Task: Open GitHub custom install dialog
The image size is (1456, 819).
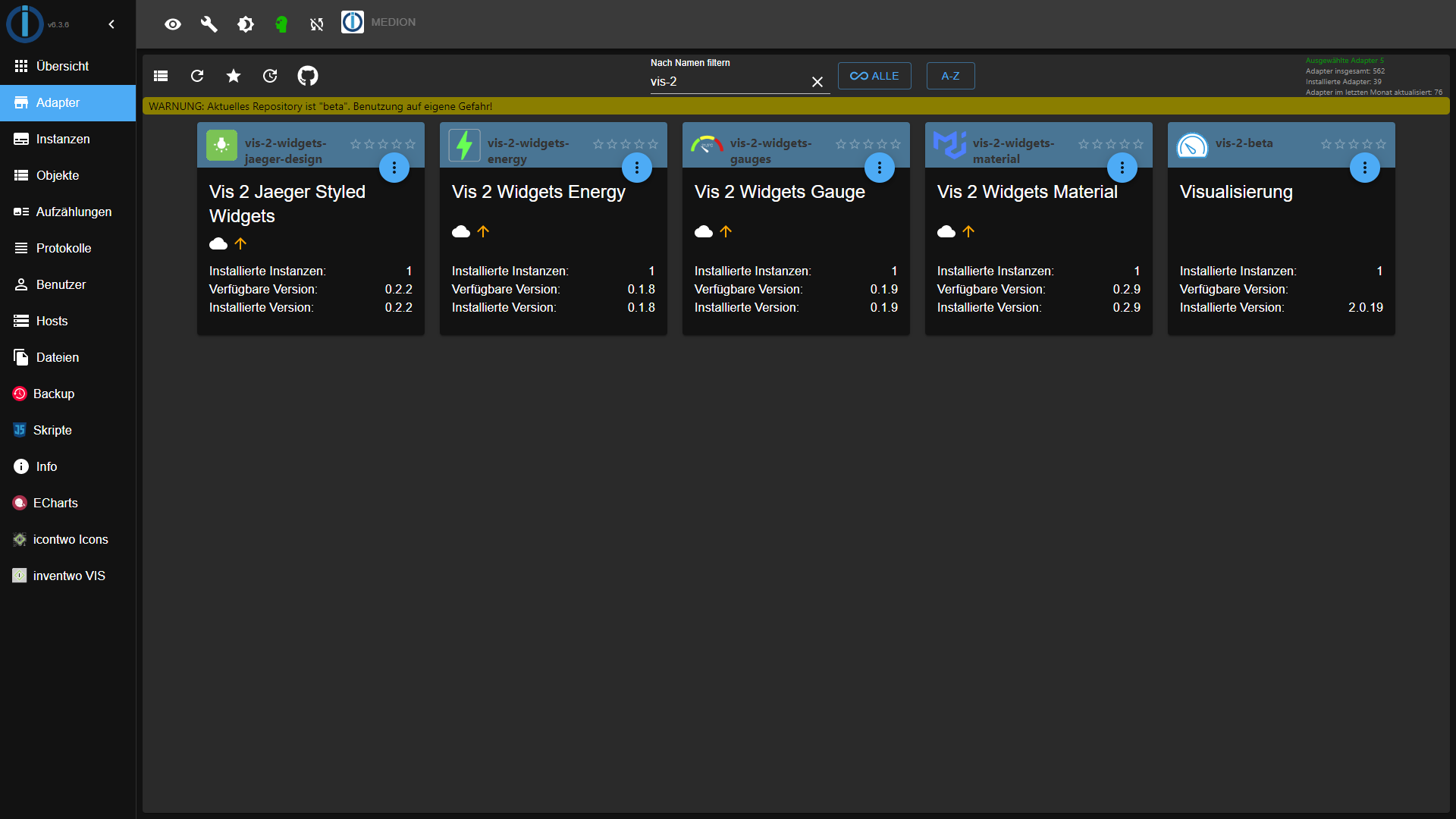Action: 308,76
